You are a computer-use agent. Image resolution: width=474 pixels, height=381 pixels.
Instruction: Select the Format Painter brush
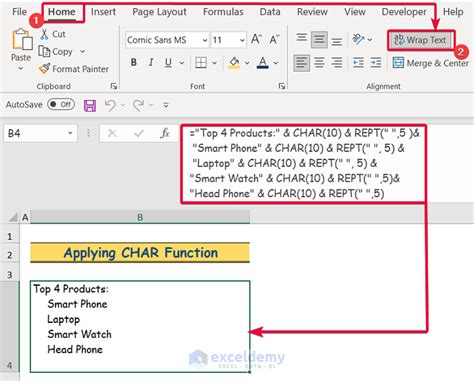44,69
